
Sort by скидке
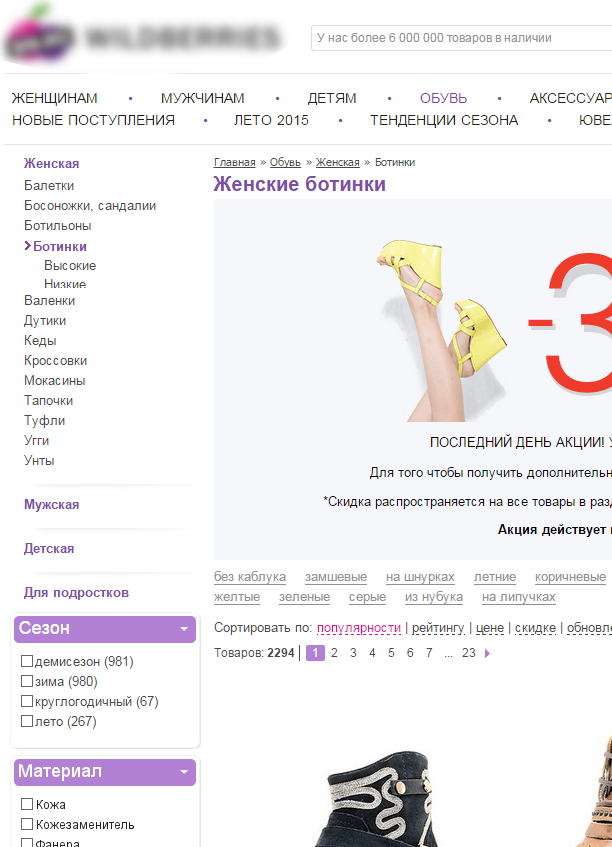535,628
